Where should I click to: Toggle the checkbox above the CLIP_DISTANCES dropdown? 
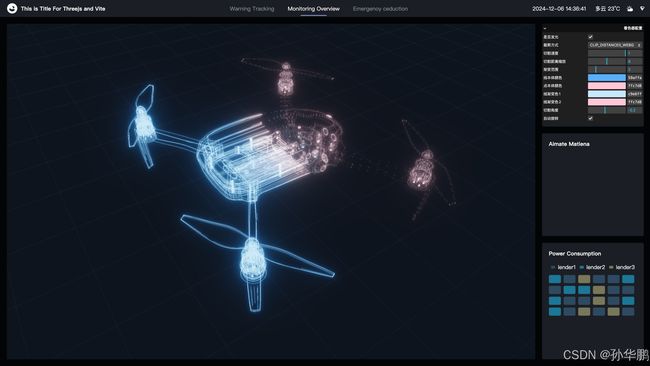(590, 37)
